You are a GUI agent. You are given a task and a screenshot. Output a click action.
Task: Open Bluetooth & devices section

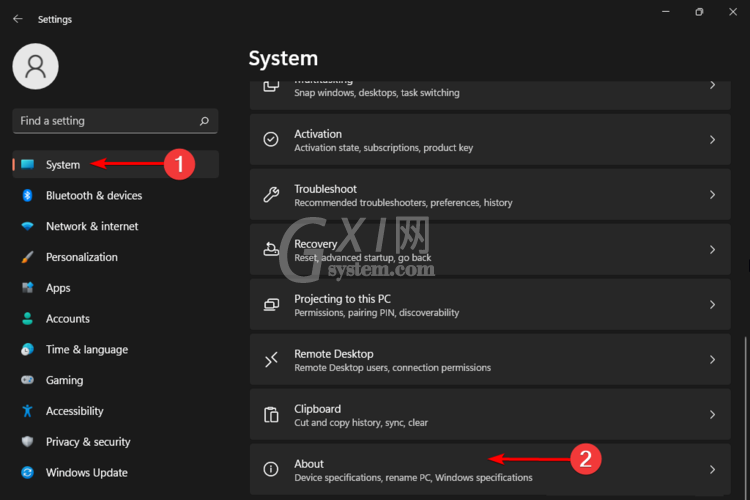(x=115, y=195)
